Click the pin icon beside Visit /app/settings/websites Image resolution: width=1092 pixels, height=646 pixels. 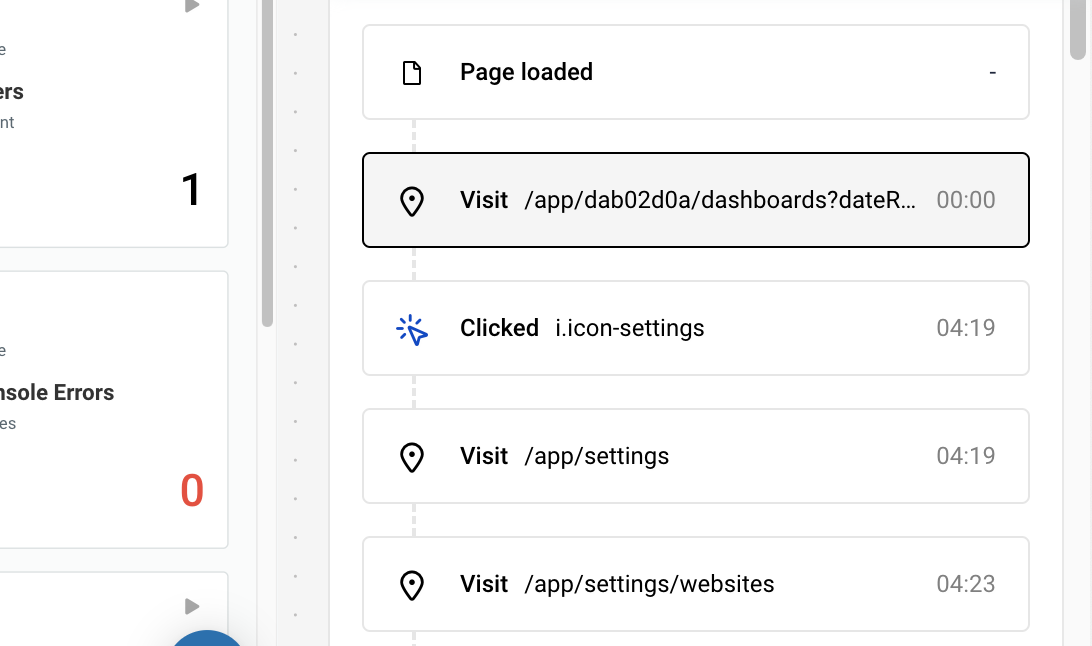(x=411, y=585)
